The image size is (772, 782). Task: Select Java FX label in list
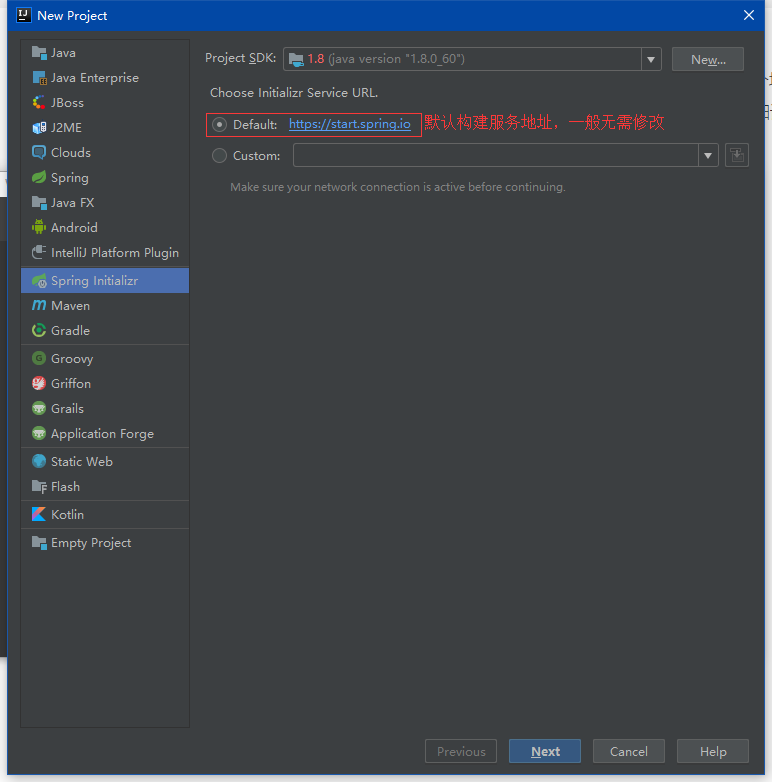pos(73,202)
